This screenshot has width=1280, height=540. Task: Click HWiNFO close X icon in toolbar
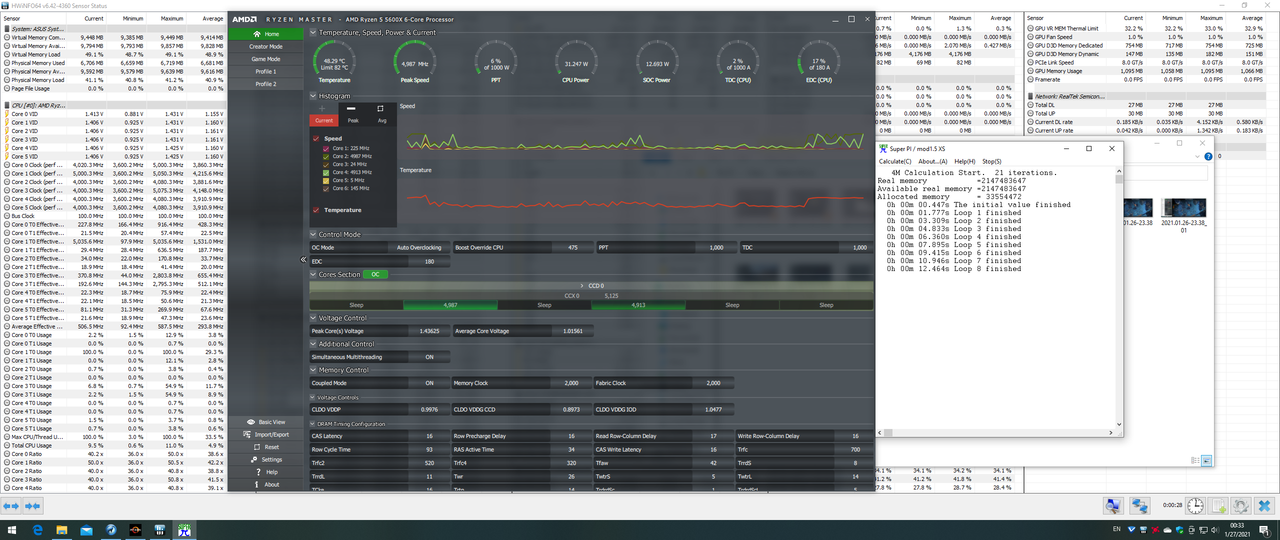click(1265, 507)
